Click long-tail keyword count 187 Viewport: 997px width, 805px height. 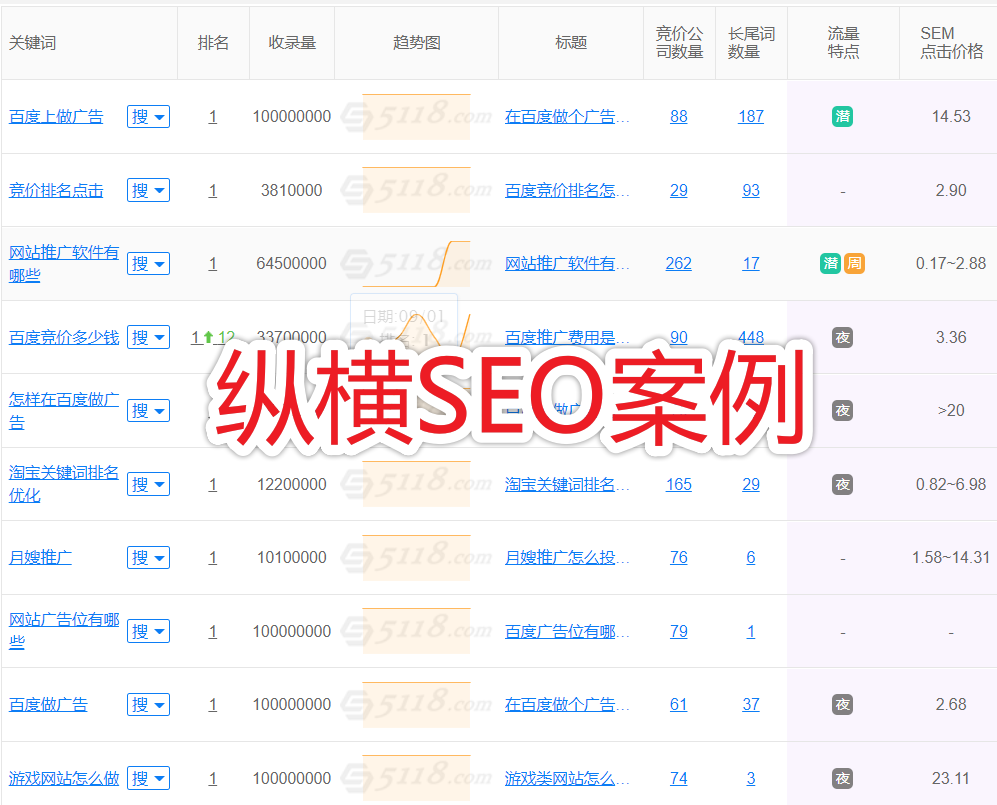[x=750, y=116]
